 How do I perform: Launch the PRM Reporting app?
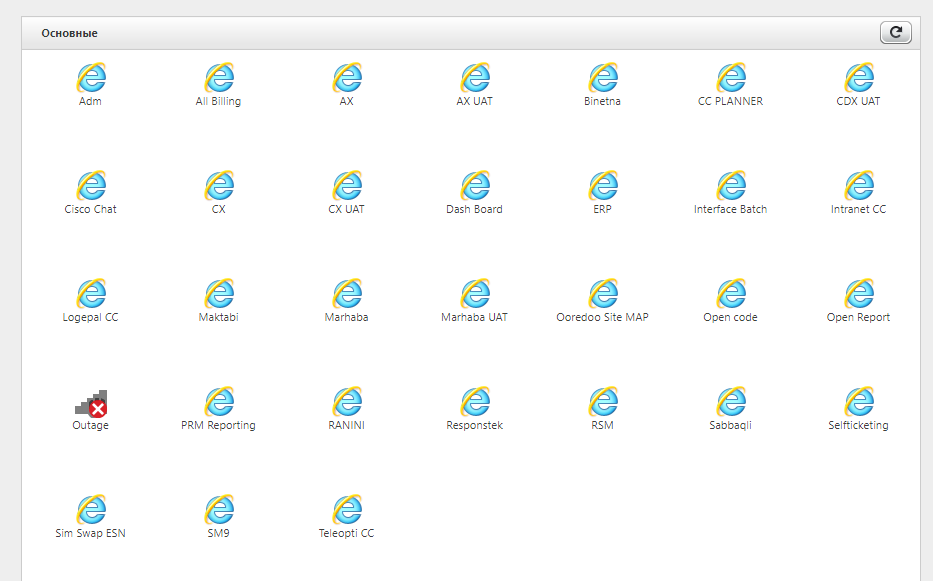(x=219, y=402)
